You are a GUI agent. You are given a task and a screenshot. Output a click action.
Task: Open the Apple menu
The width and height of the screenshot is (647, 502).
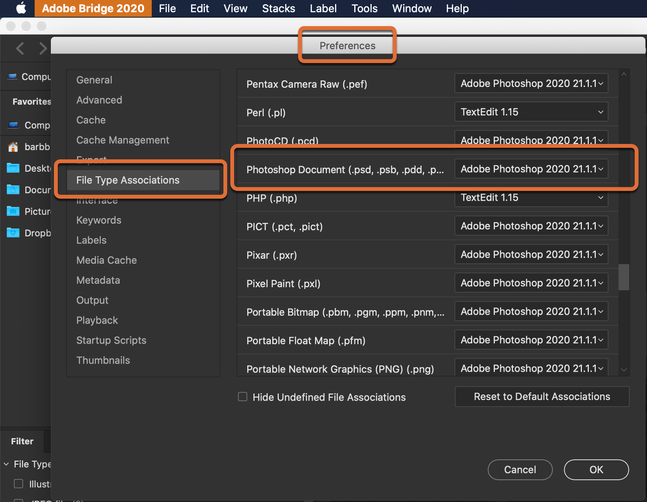(20, 9)
